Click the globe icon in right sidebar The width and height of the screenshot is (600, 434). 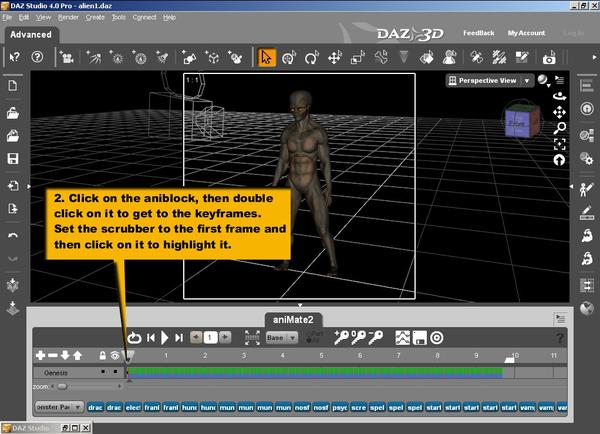586,308
